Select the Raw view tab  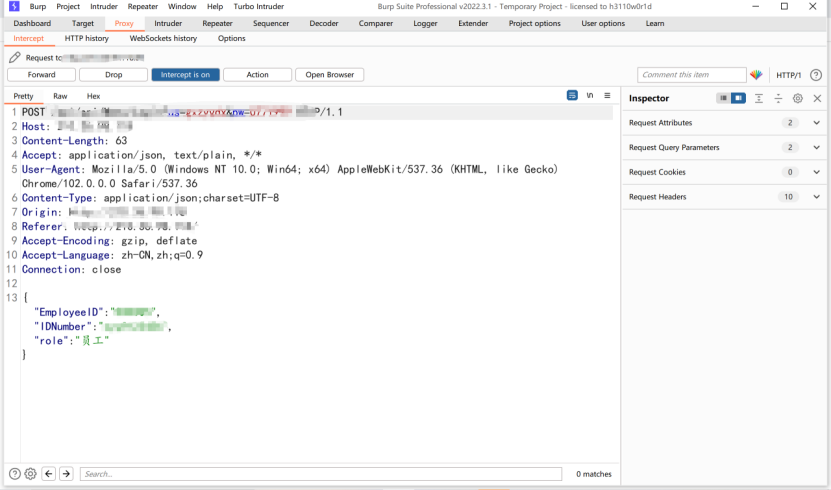tap(60, 96)
